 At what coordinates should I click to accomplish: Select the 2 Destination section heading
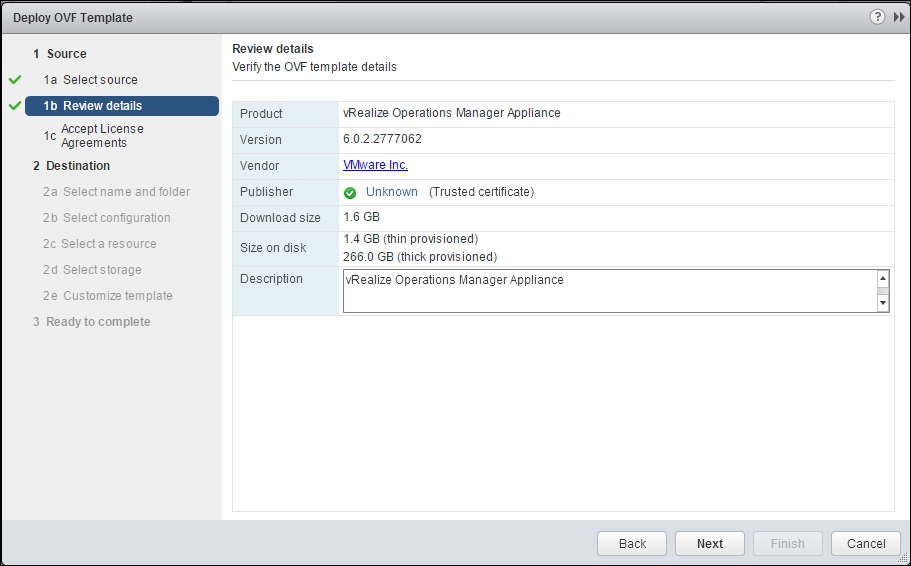click(71, 166)
